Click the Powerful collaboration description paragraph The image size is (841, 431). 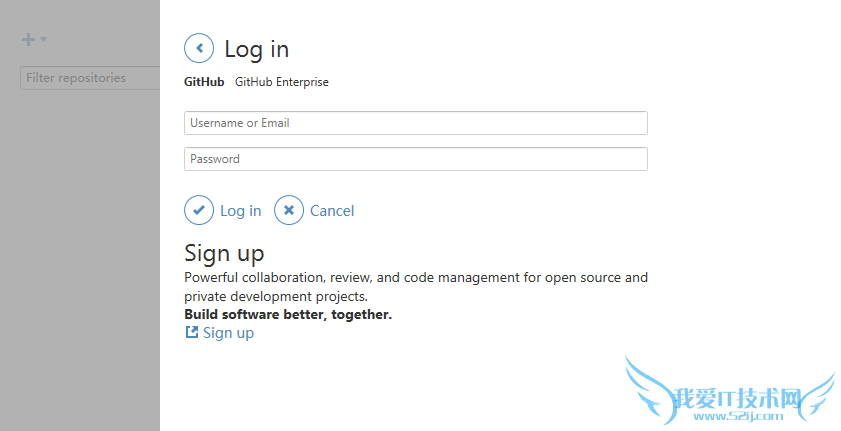[416, 287]
